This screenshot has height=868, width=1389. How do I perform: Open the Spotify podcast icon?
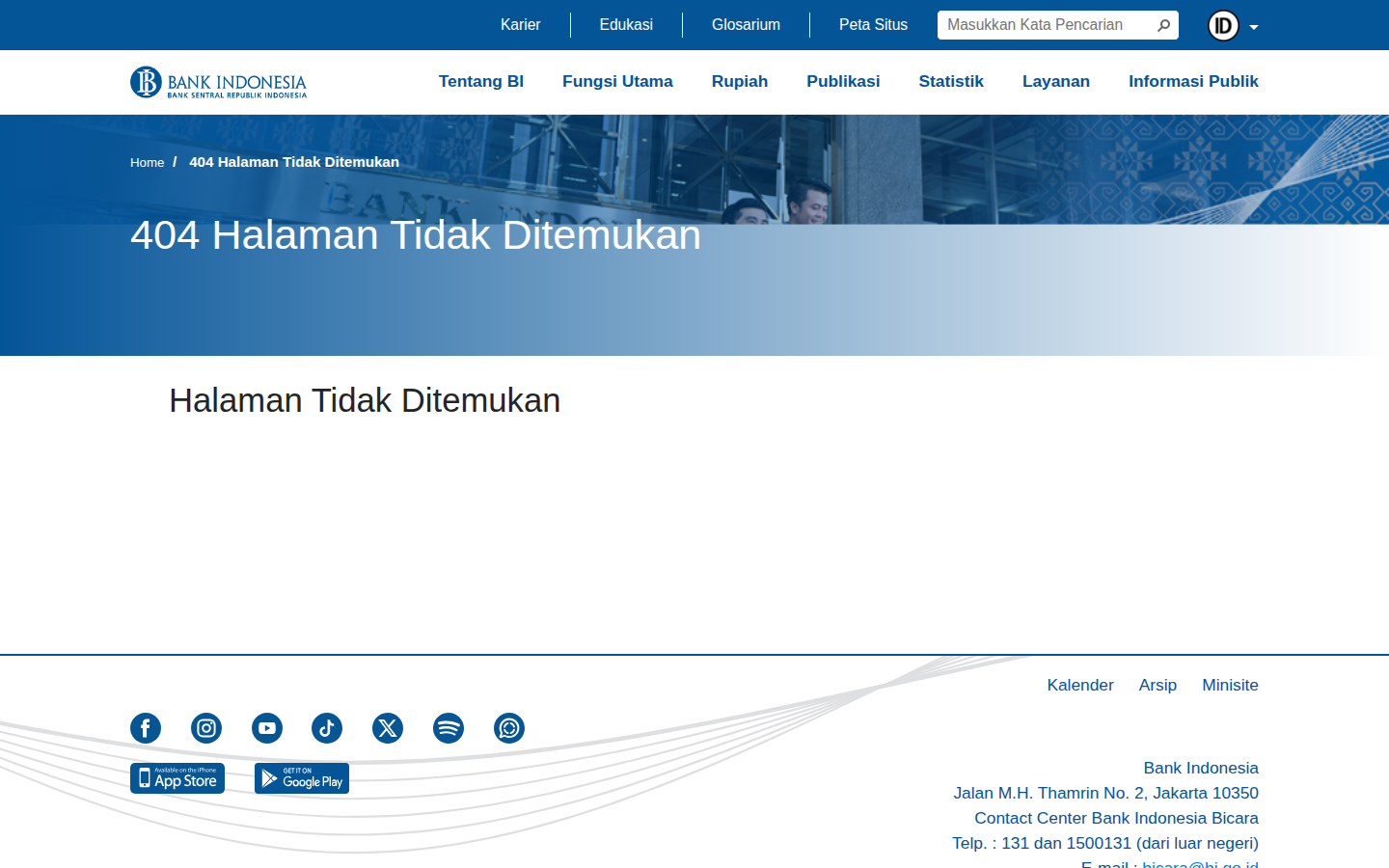click(x=449, y=728)
